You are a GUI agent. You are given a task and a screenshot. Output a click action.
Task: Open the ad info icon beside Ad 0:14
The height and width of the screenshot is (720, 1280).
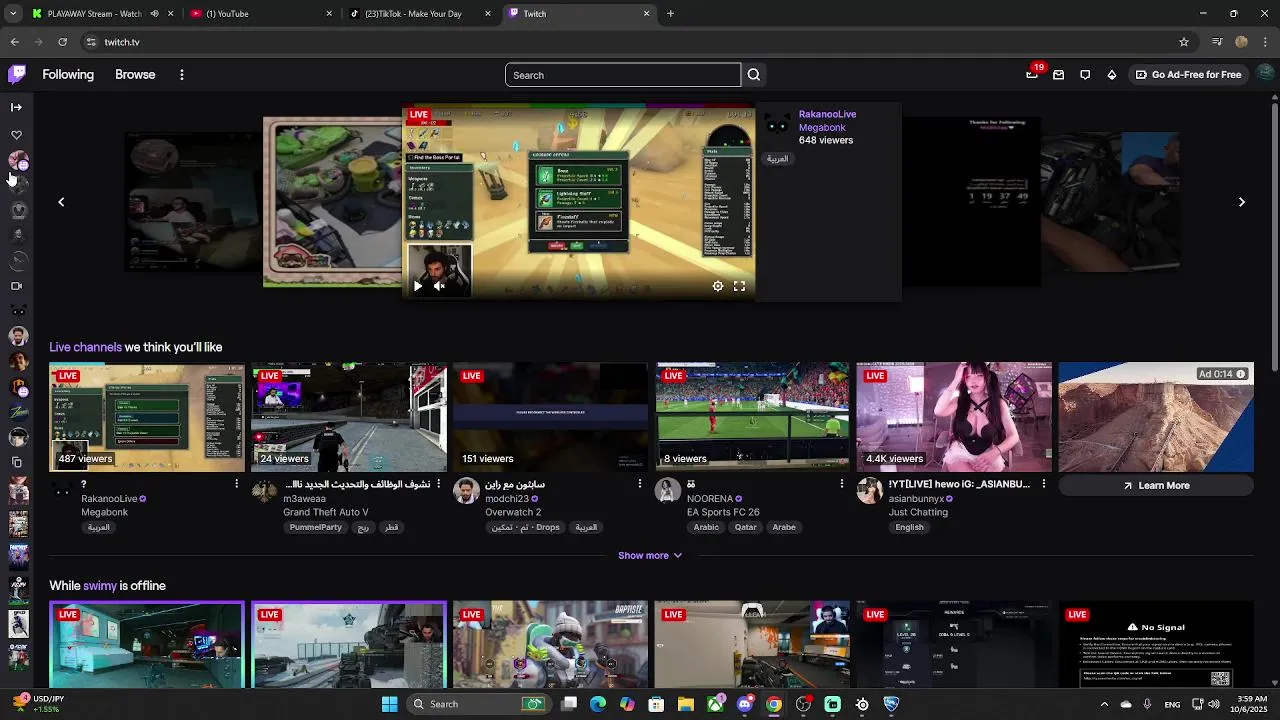pos(1241,374)
